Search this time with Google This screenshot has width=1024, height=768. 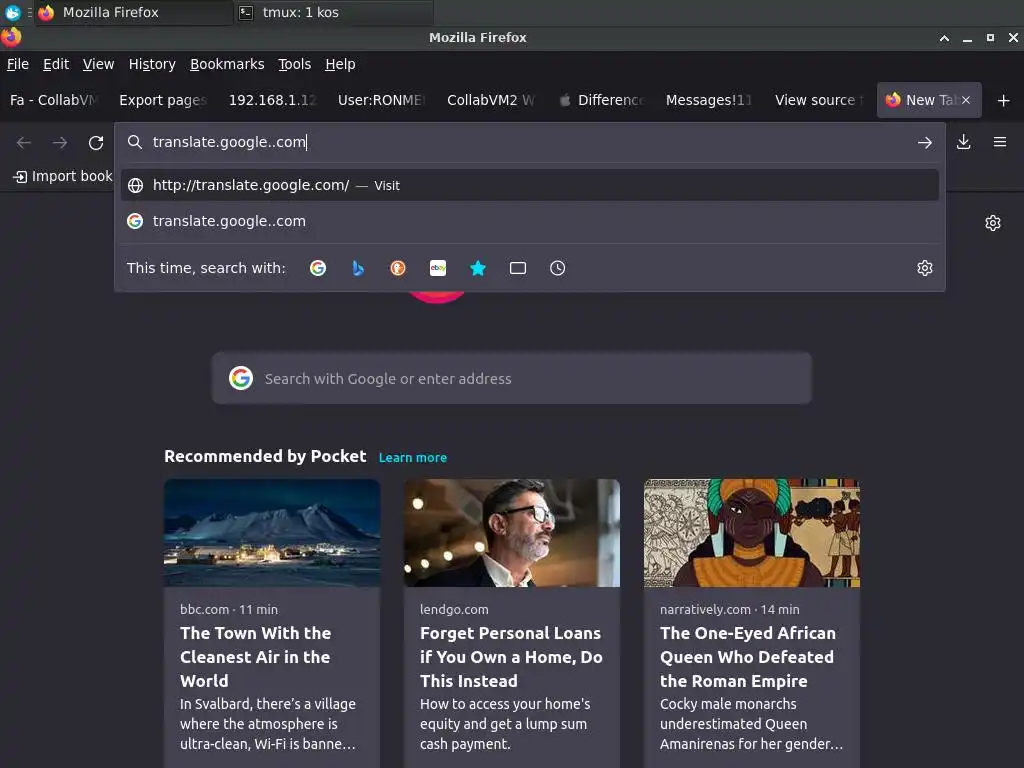pyautogui.click(x=318, y=268)
